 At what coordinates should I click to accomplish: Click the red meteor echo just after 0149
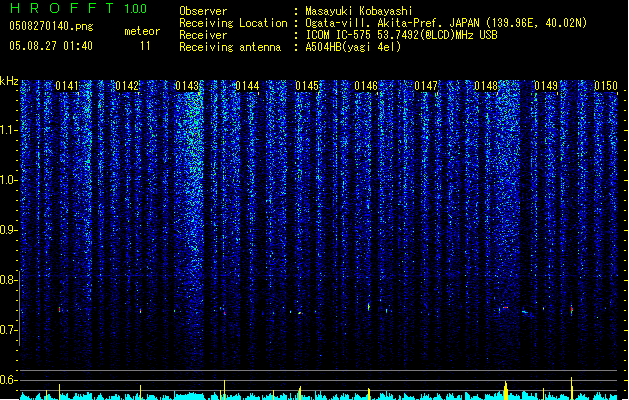tap(572, 309)
